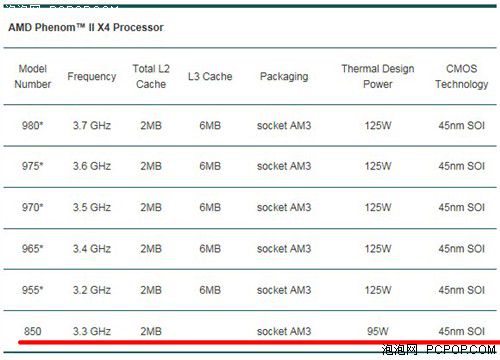Select model number 850
This screenshot has height=360, width=500.
(32, 331)
